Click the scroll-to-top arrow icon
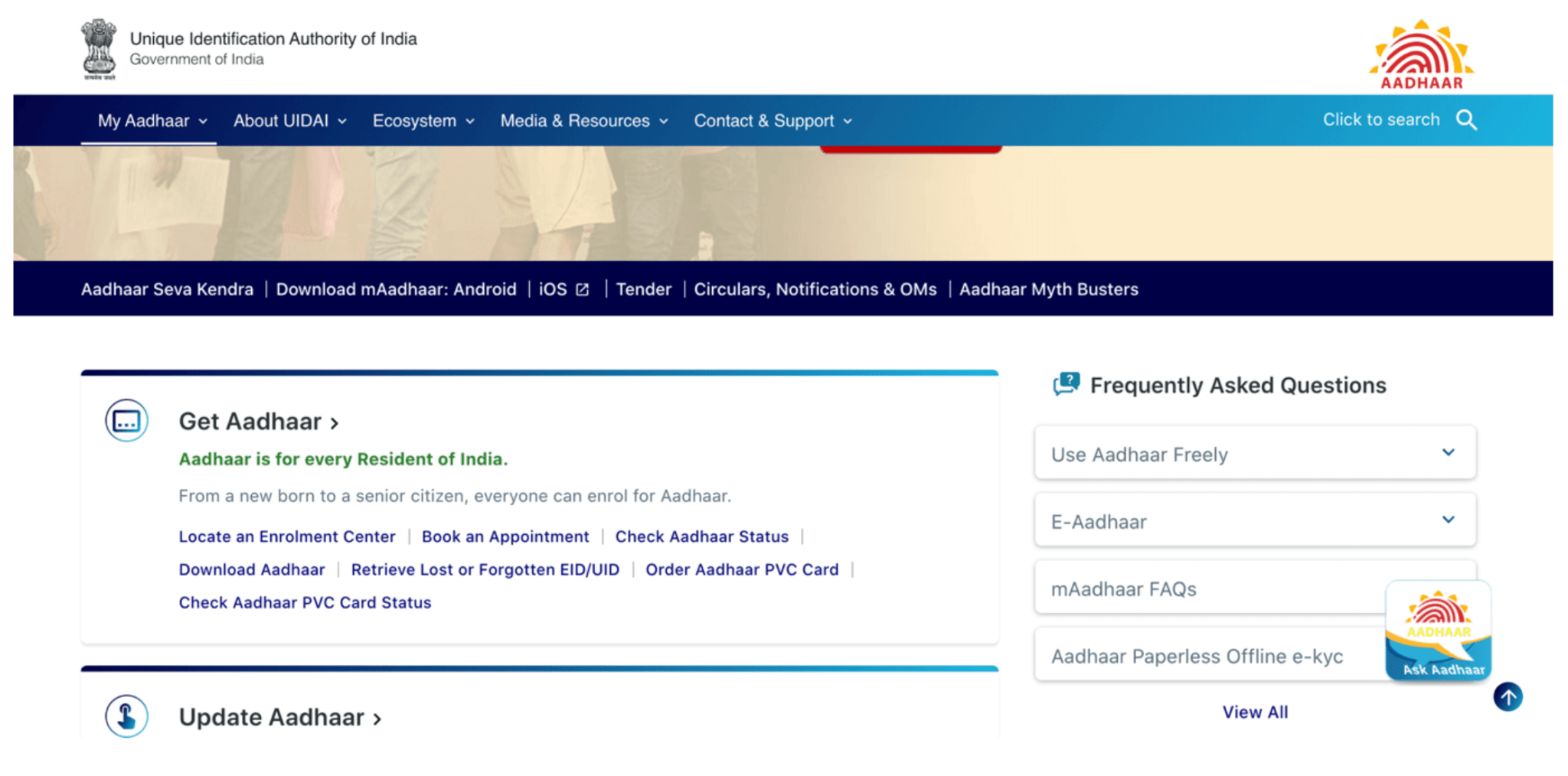 coord(1507,696)
